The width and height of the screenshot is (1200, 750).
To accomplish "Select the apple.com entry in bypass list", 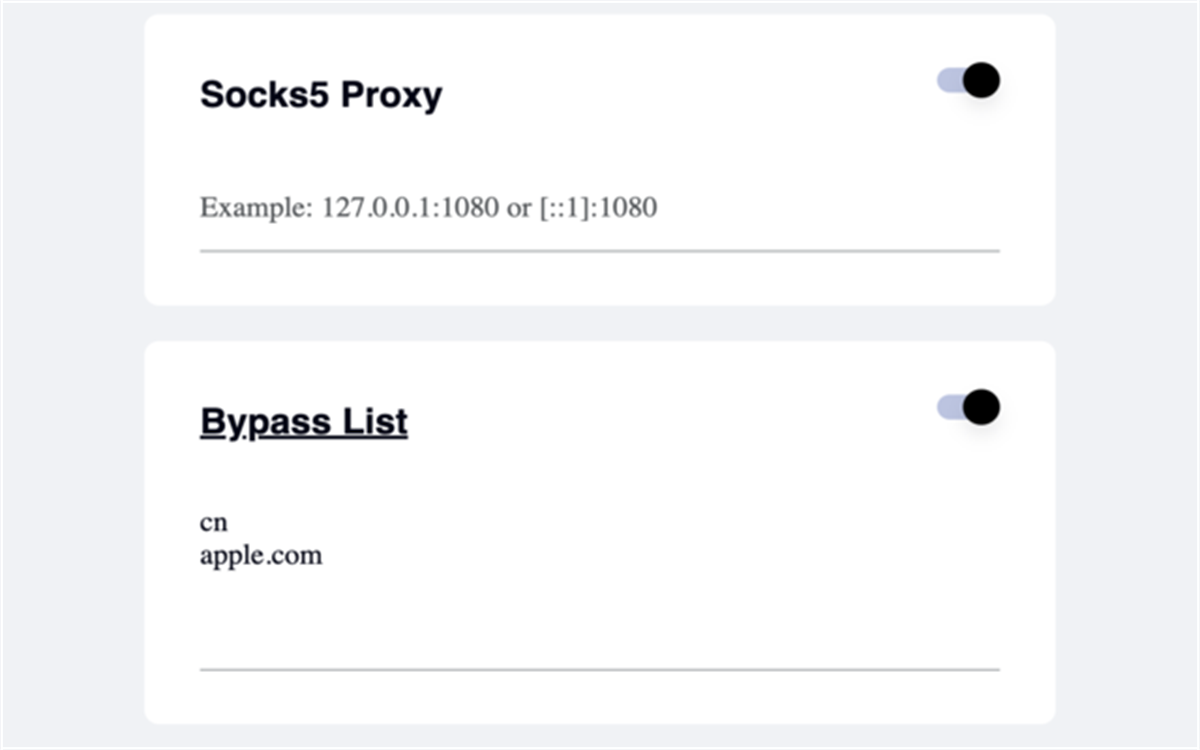I will (x=261, y=554).
